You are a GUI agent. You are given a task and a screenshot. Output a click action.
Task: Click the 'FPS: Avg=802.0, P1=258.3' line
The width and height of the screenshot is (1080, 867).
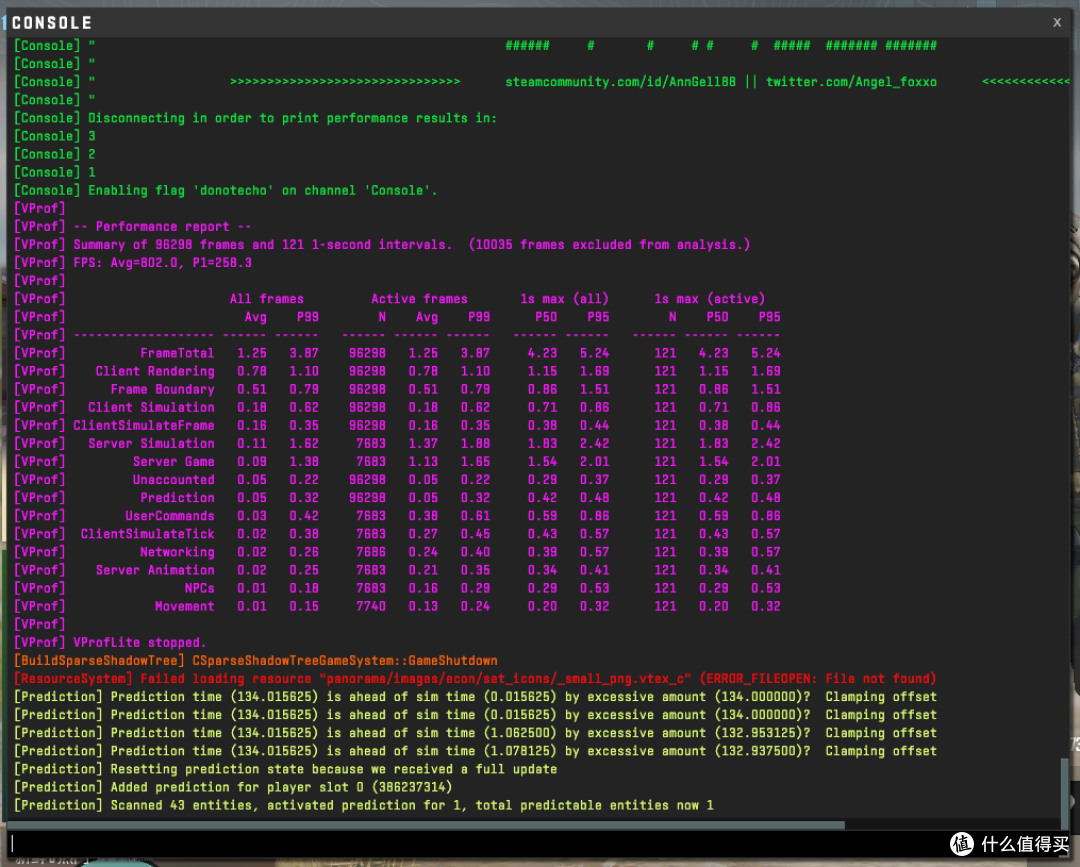pyautogui.click(x=133, y=262)
